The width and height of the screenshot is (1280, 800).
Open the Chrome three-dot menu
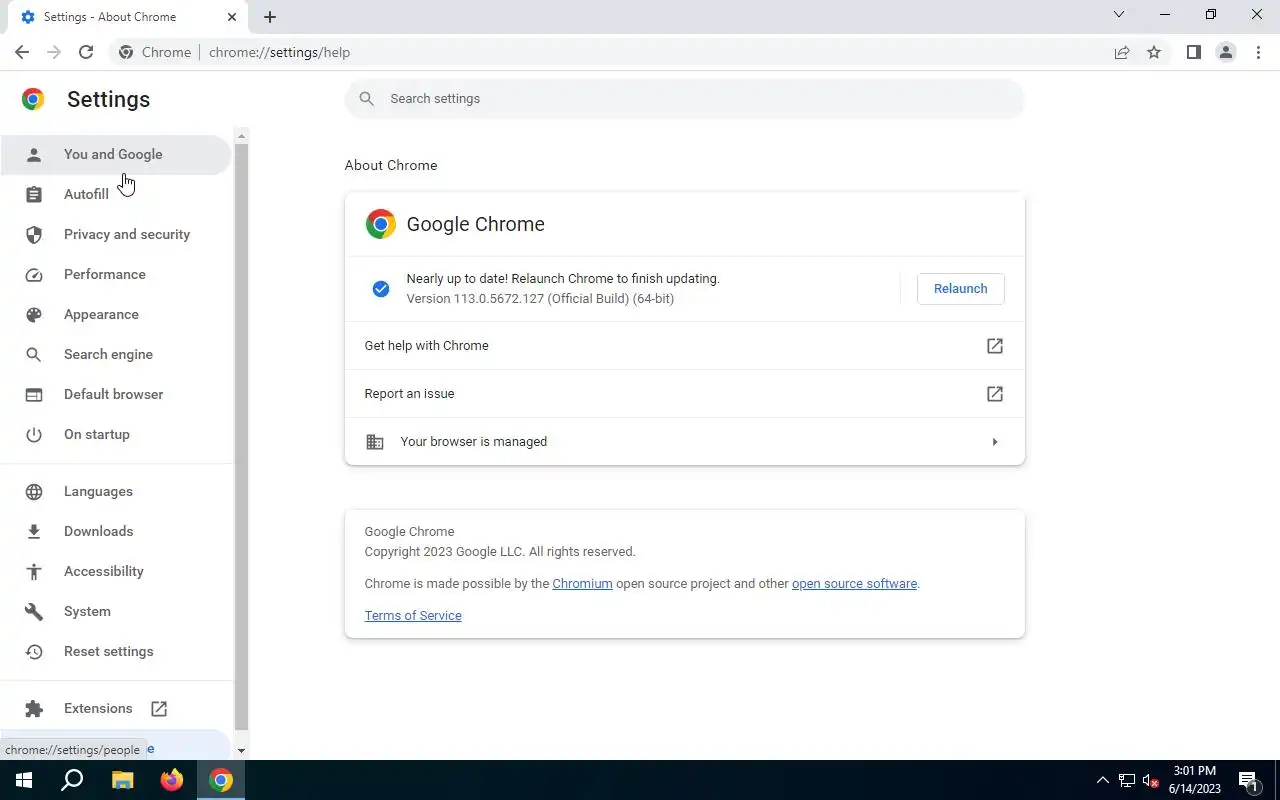click(1258, 52)
